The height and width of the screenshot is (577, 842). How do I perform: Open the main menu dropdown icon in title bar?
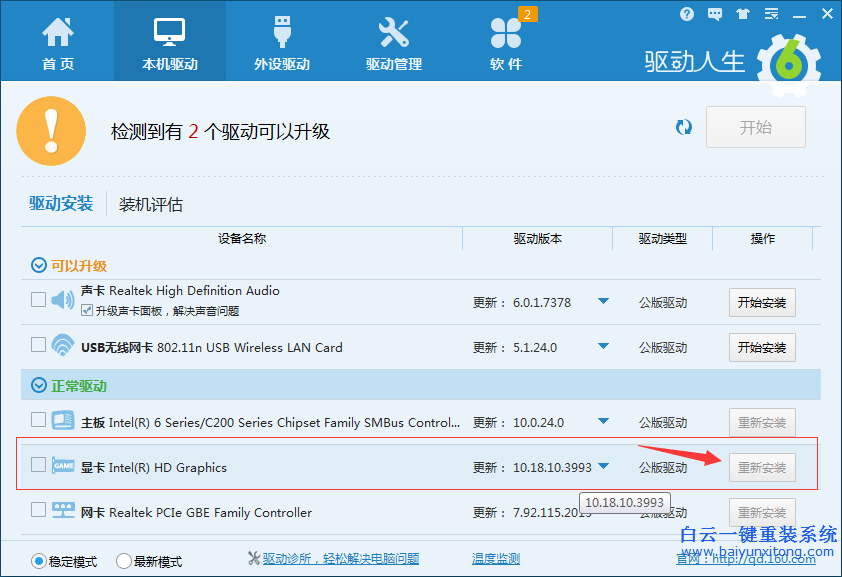coord(768,14)
